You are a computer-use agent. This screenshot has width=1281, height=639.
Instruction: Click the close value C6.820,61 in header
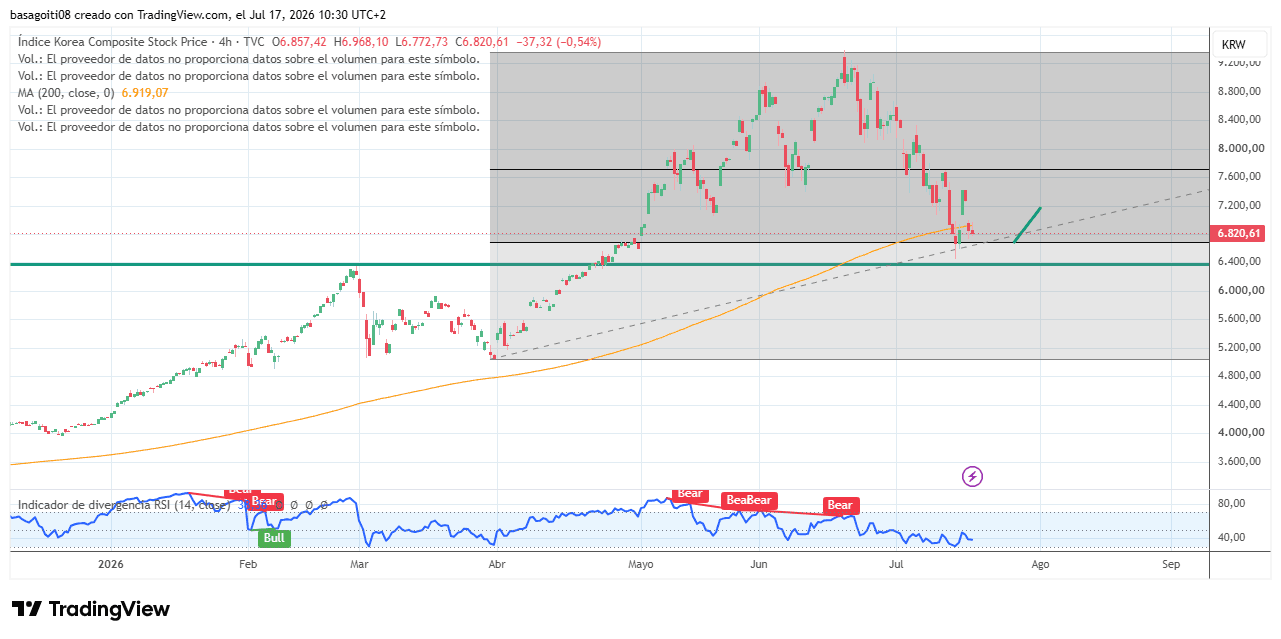pos(483,42)
